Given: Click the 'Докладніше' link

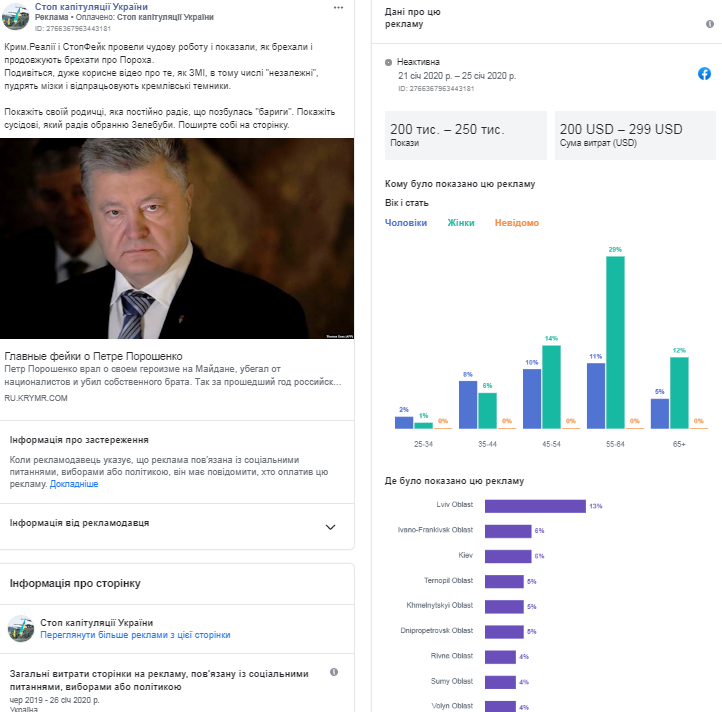Looking at the screenshot, I should click(74, 484).
